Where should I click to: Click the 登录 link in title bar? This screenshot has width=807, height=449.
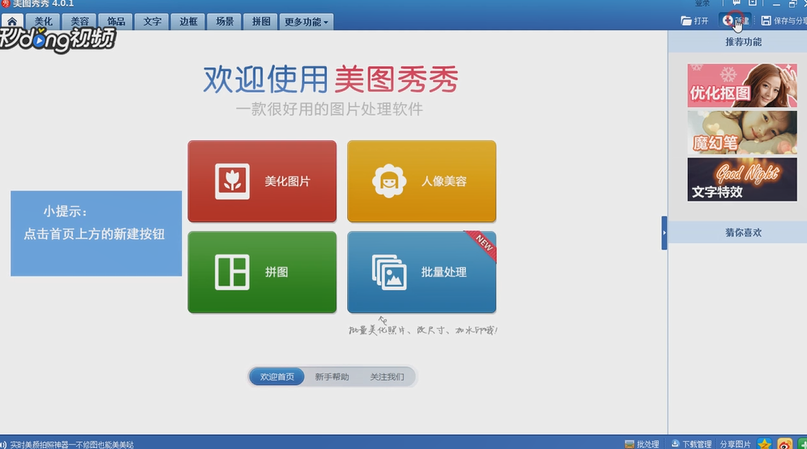[703, 3]
